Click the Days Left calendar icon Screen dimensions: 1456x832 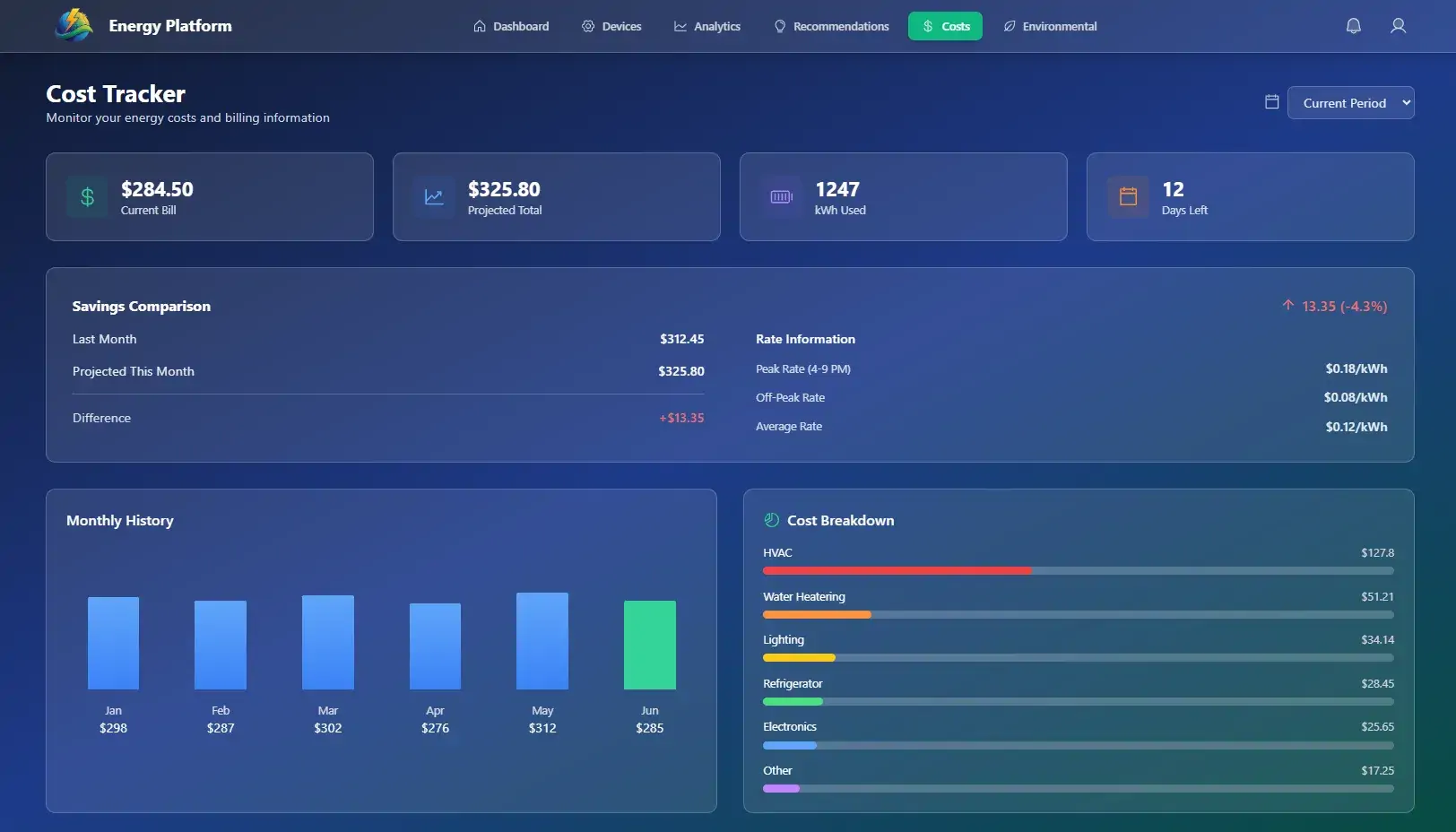click(x=1128, y=197)
